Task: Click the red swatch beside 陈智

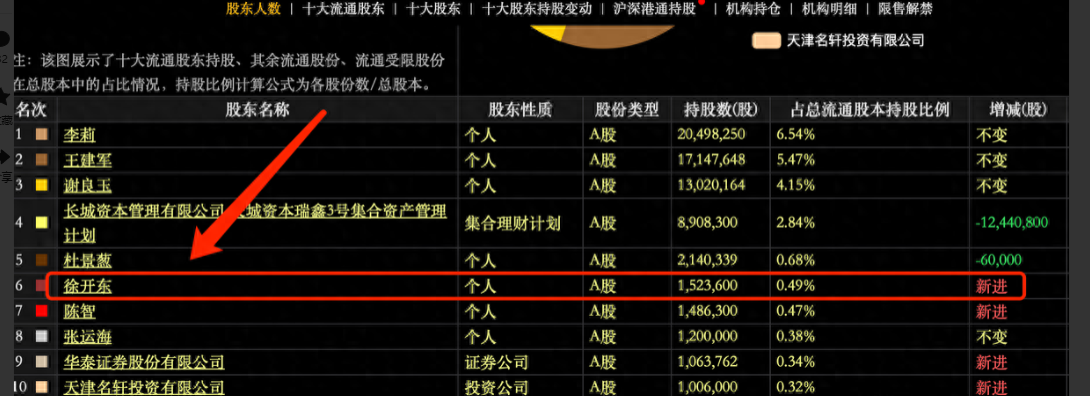Action: click(41, 311)
